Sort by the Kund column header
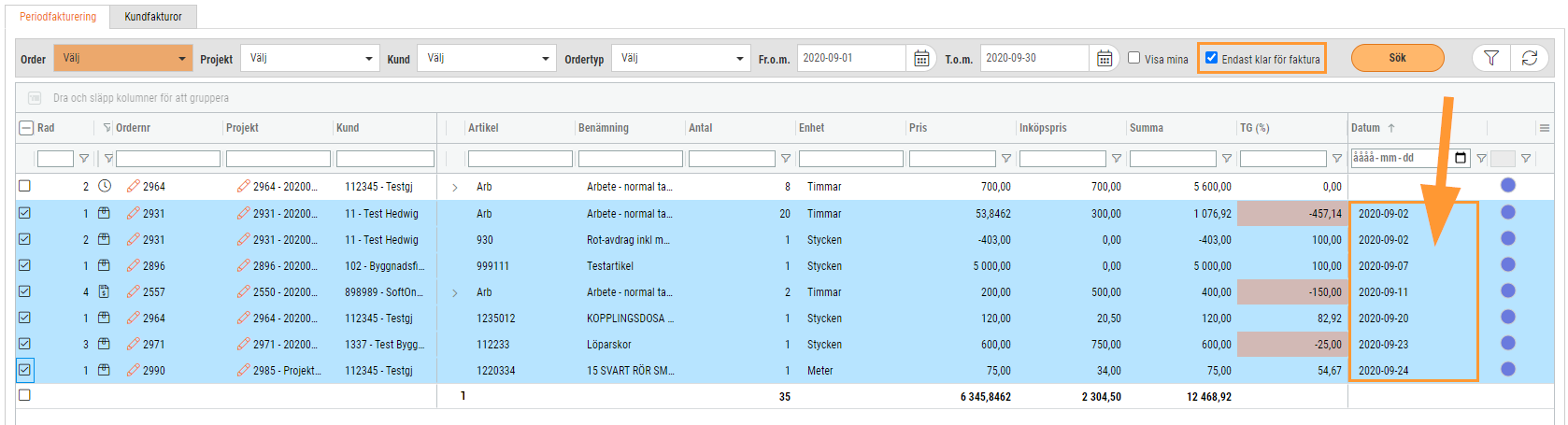Viewport: 1568px width, 425px height. click(x=348, y=128)
